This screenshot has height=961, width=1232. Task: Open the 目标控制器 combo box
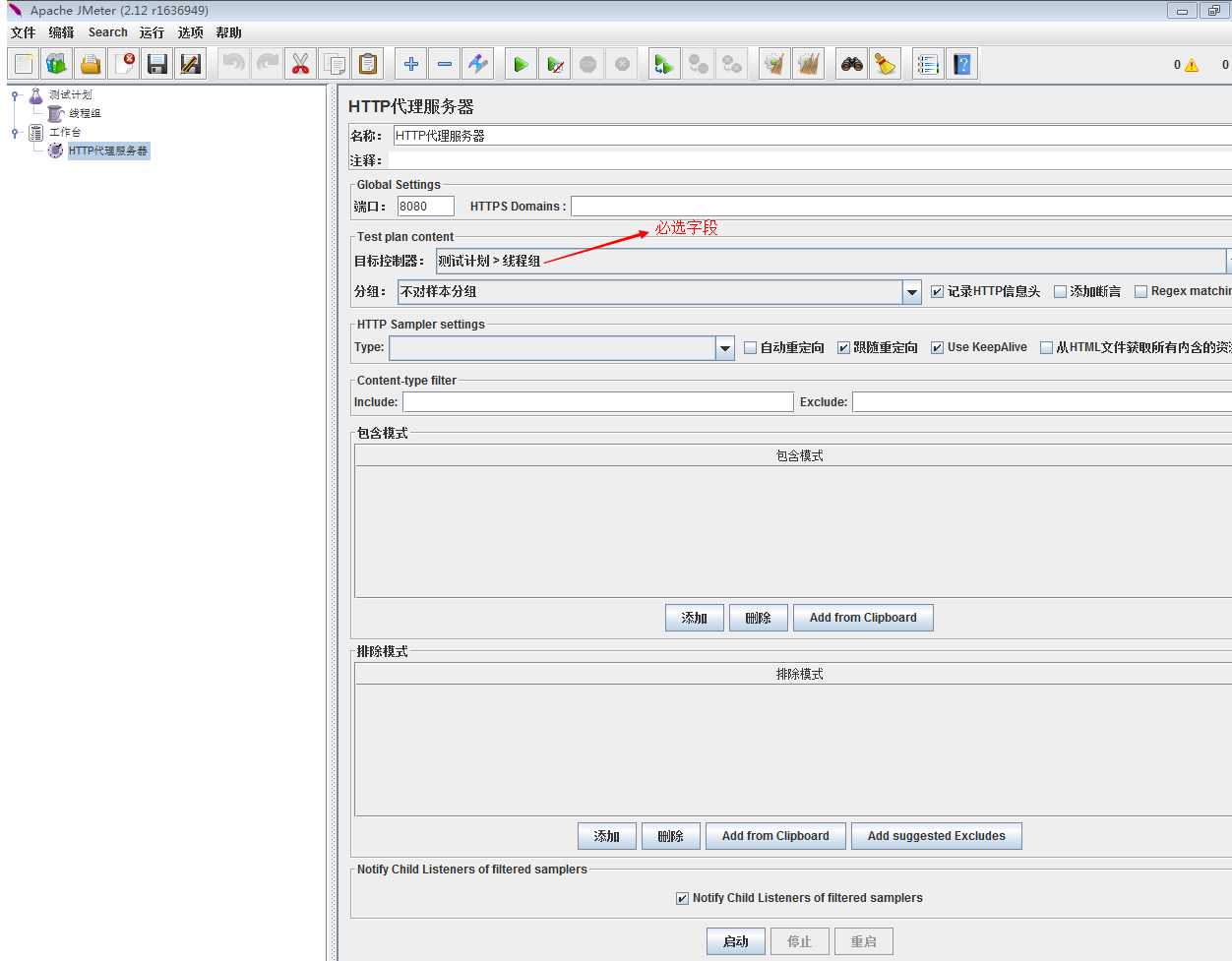tap(833, 261)
